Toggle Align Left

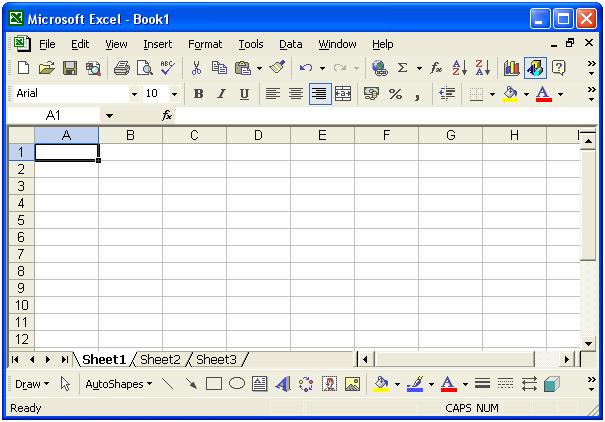pos(273,94)
